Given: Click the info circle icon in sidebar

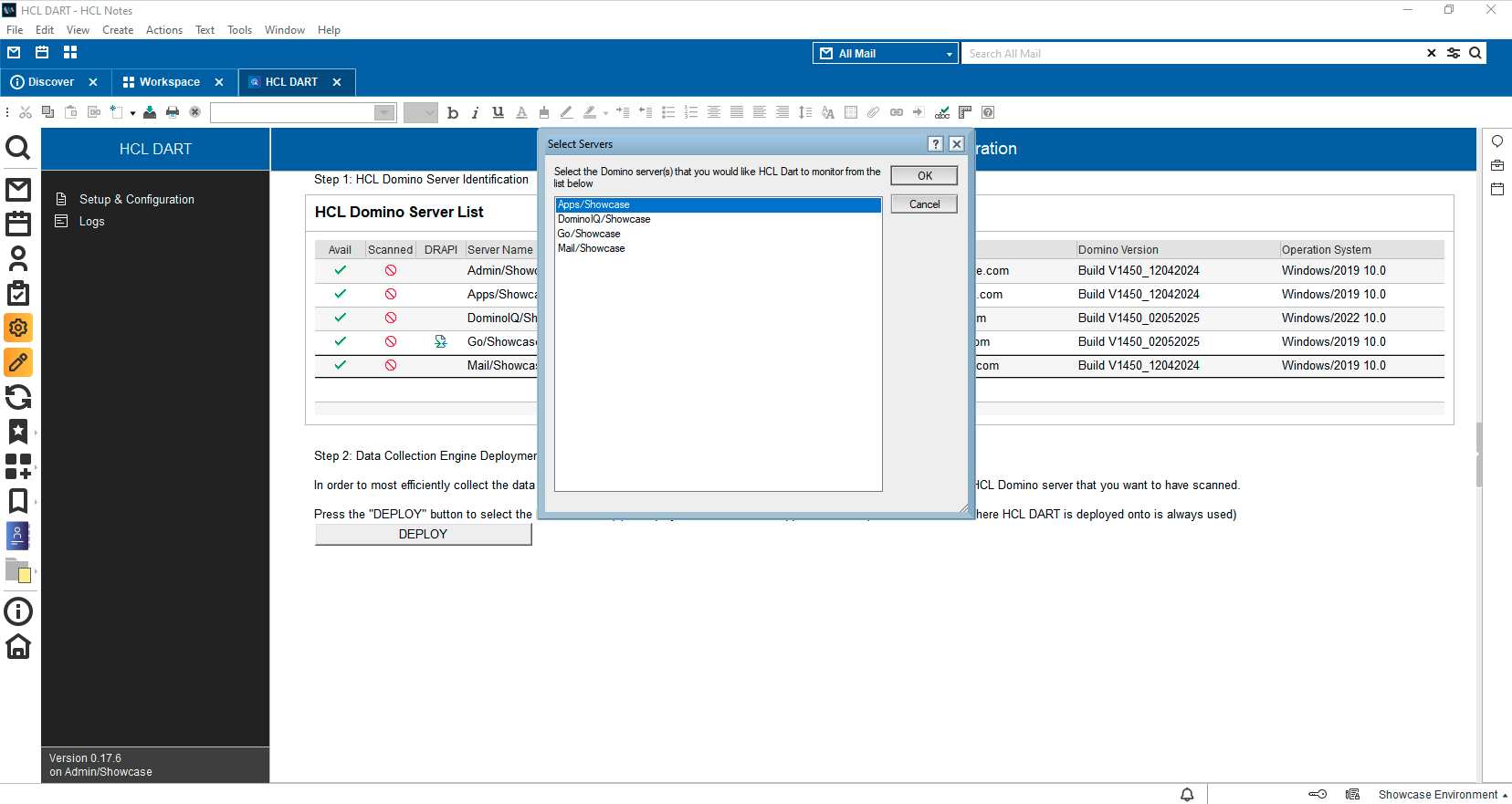Looking at the screenshot, I should point(18,611).
